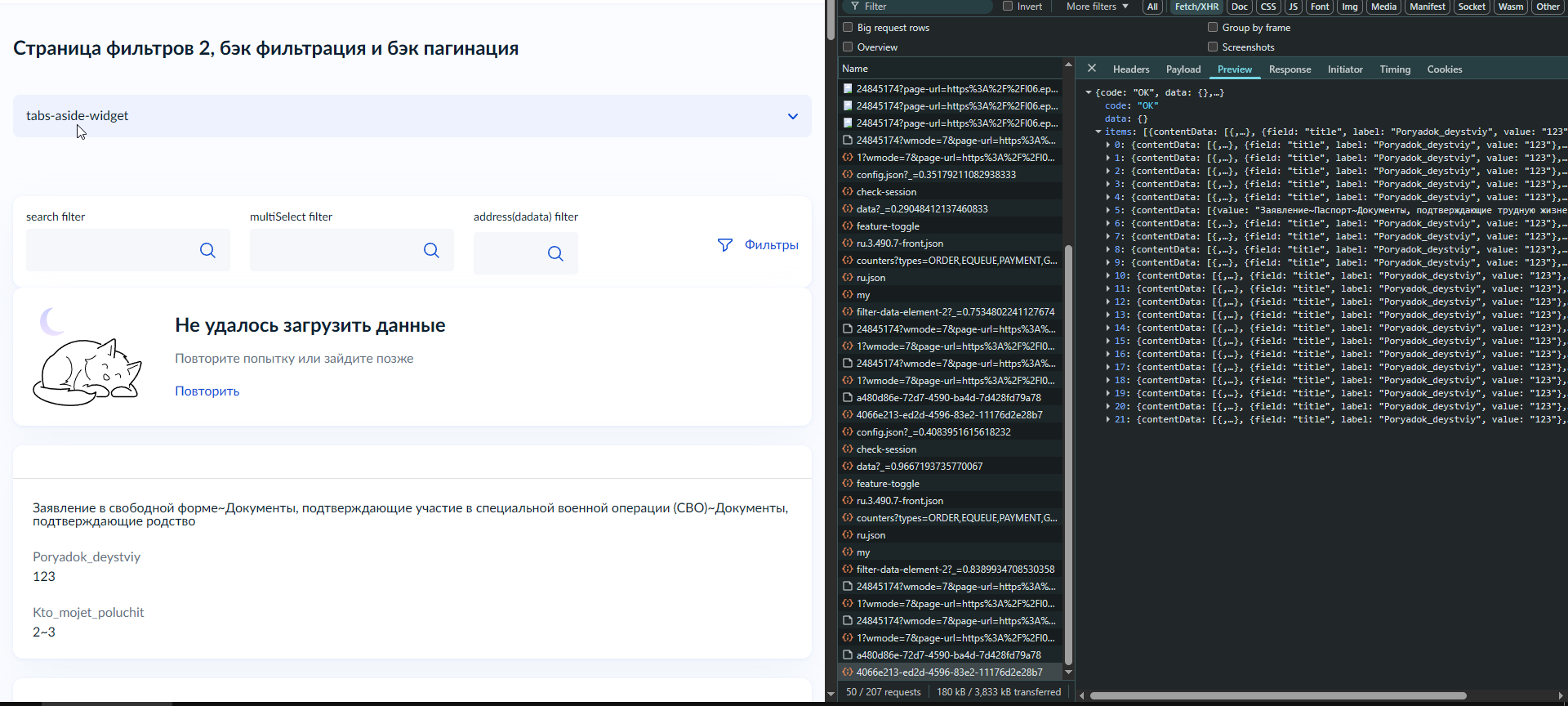Toggle the Invert checkbox
The width and height of the screenshot is (1568, 706).
click(x=1008, y=7)
